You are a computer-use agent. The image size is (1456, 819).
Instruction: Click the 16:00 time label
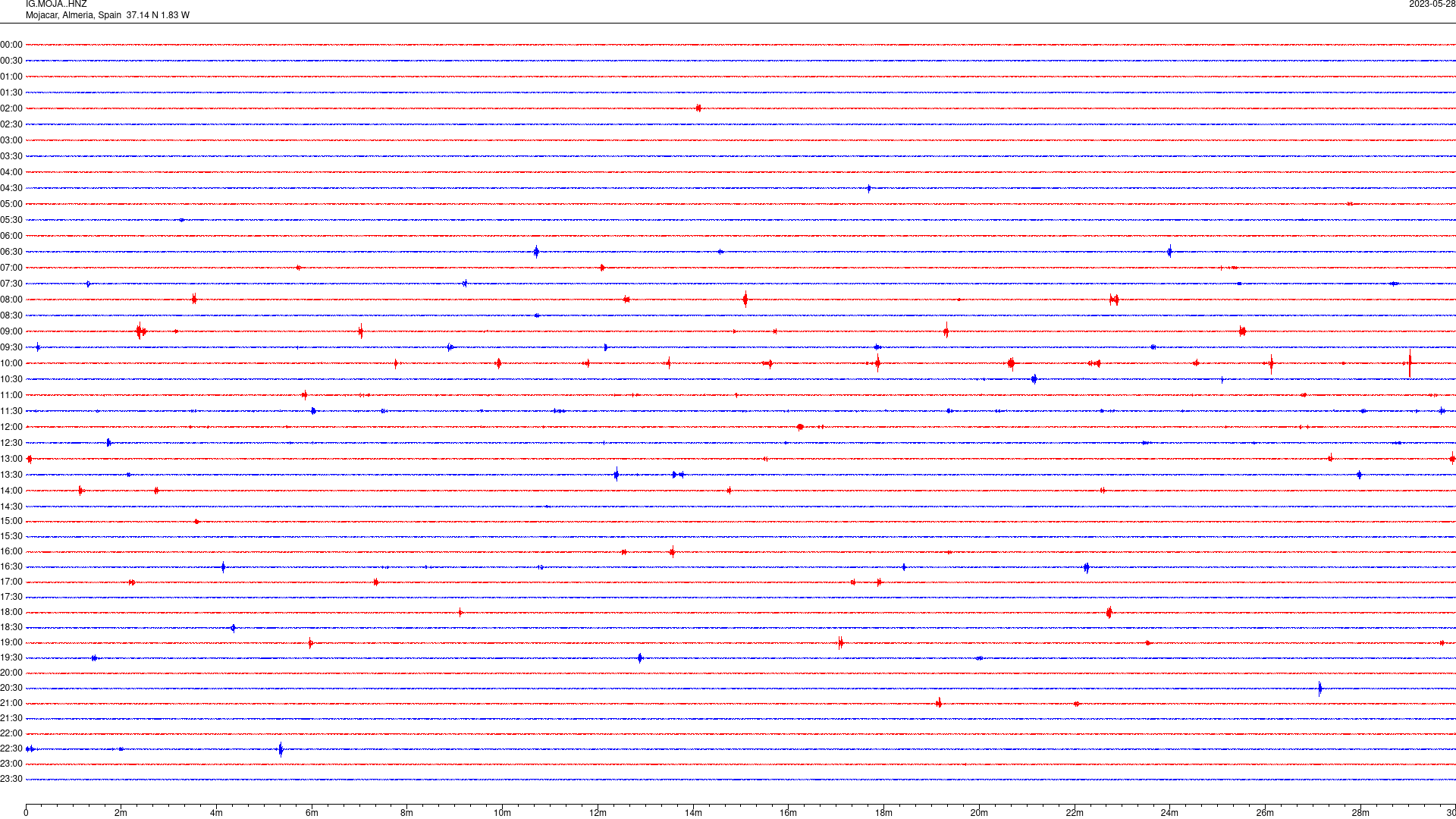[11, 551]
